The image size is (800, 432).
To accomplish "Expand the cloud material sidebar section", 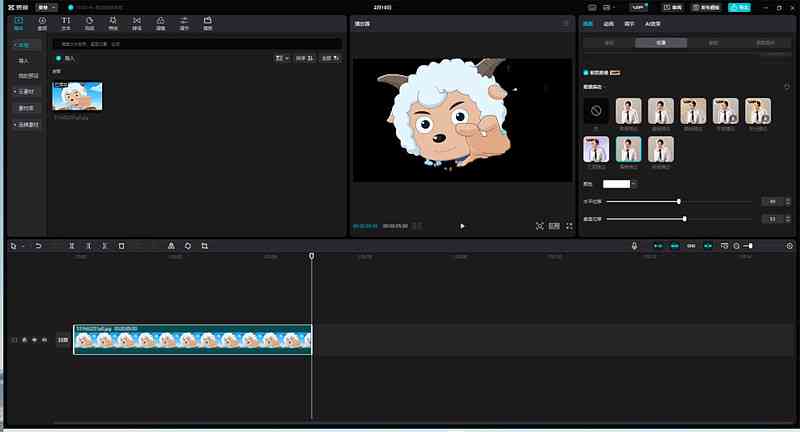I will tap(26, 92).
